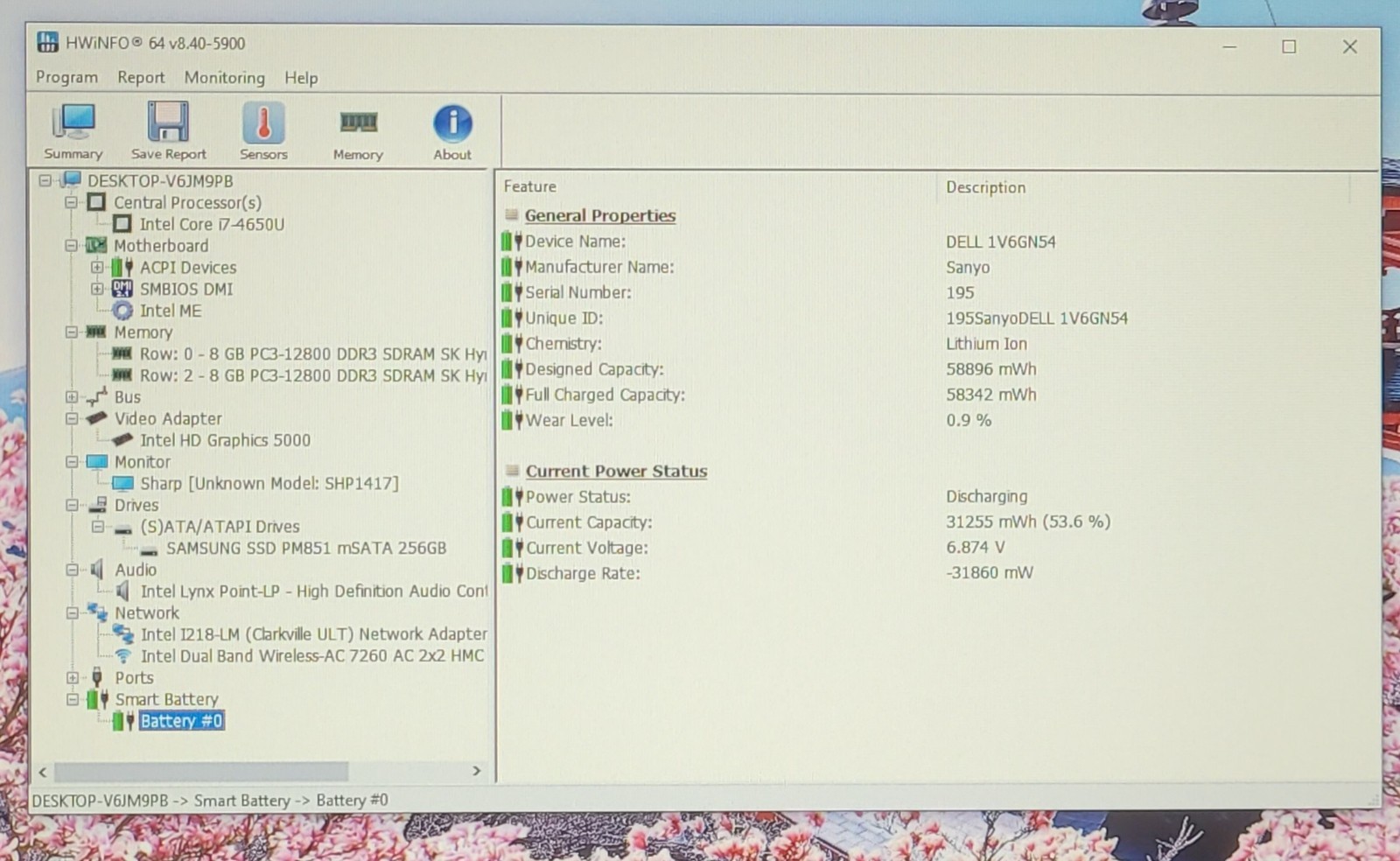Expand the Bus tree node
This screenshot has width=1400, height=861.
[72, 396]
